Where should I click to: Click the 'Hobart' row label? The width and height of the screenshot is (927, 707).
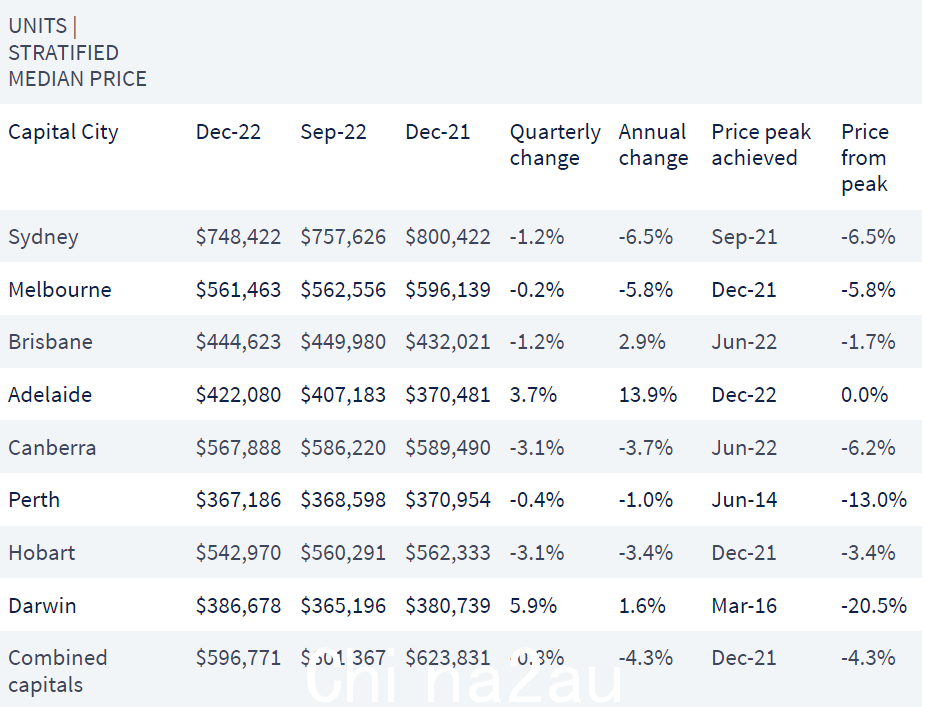pyautogui.click(x=41, y=553)
